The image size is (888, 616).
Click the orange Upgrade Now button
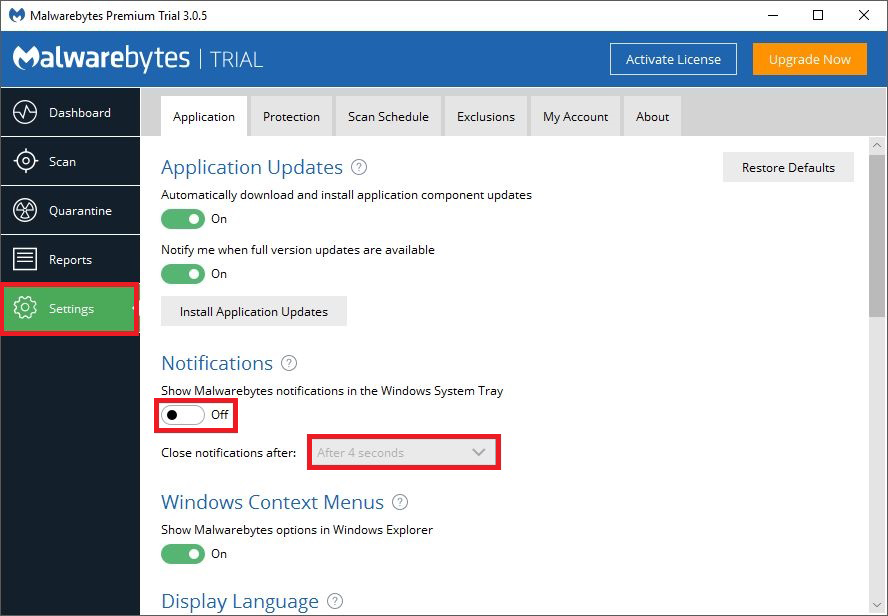pos(810,59)
